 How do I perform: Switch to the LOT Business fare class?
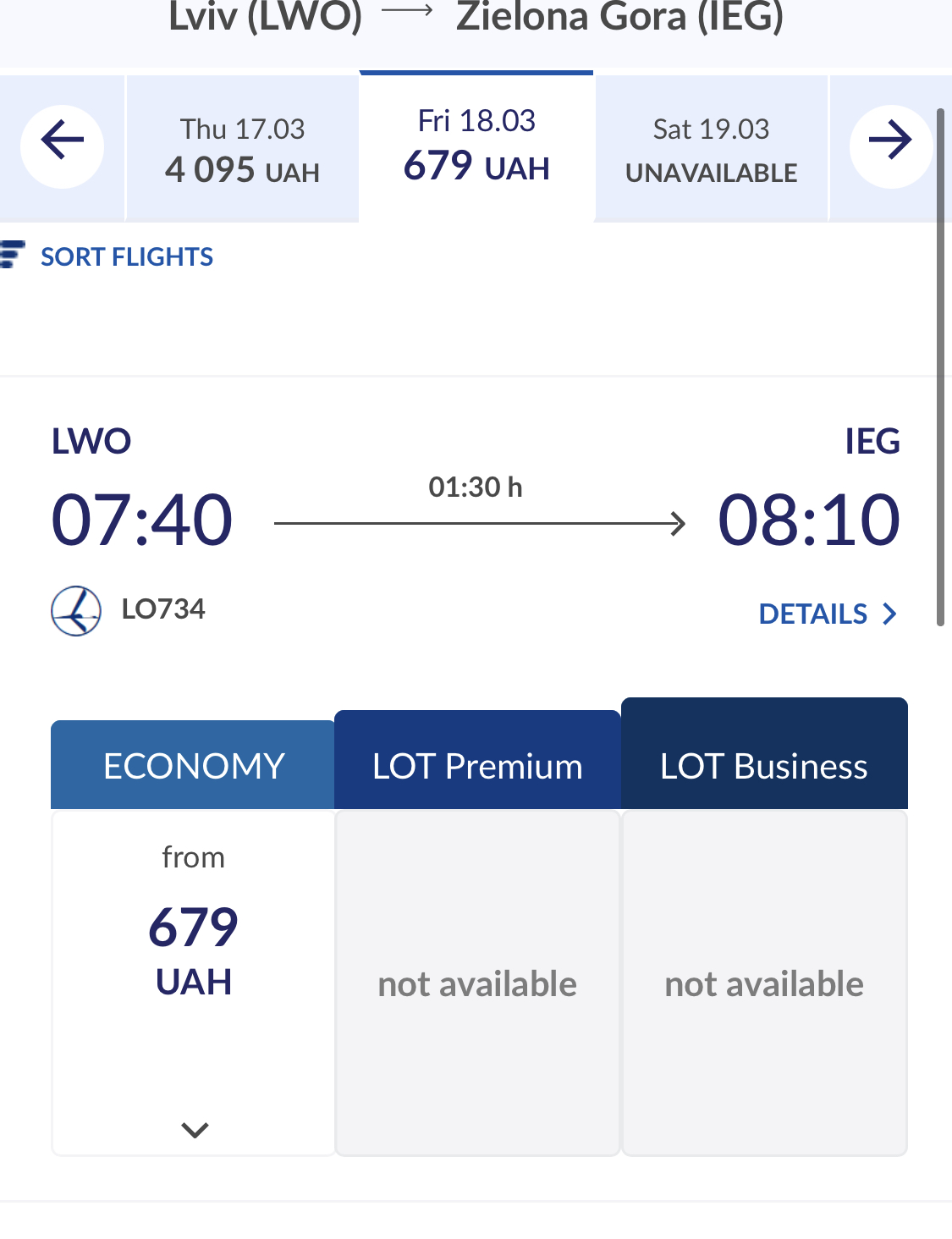[x=763, y=766]
